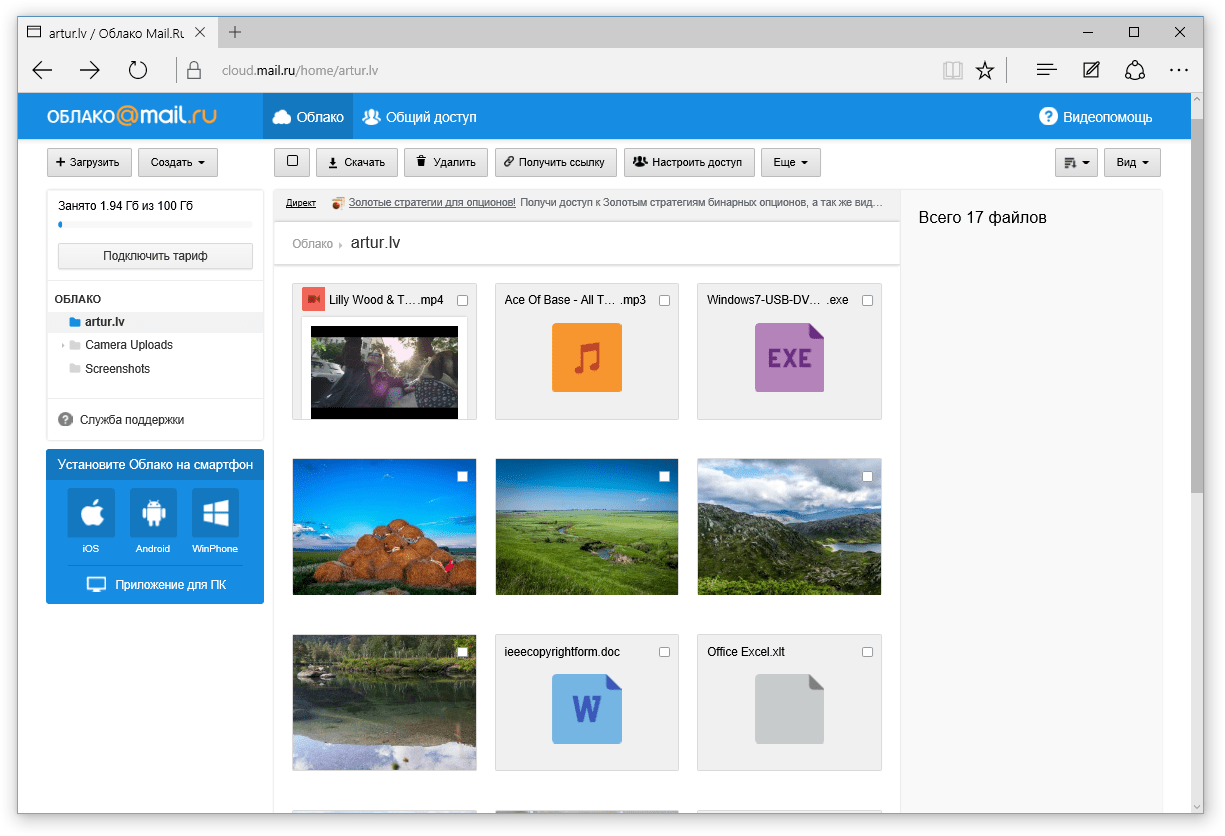The image size is (1225, 836).
Task: Toggle the select-all checkbox in toolbar
Action: (x=292, y=161)
